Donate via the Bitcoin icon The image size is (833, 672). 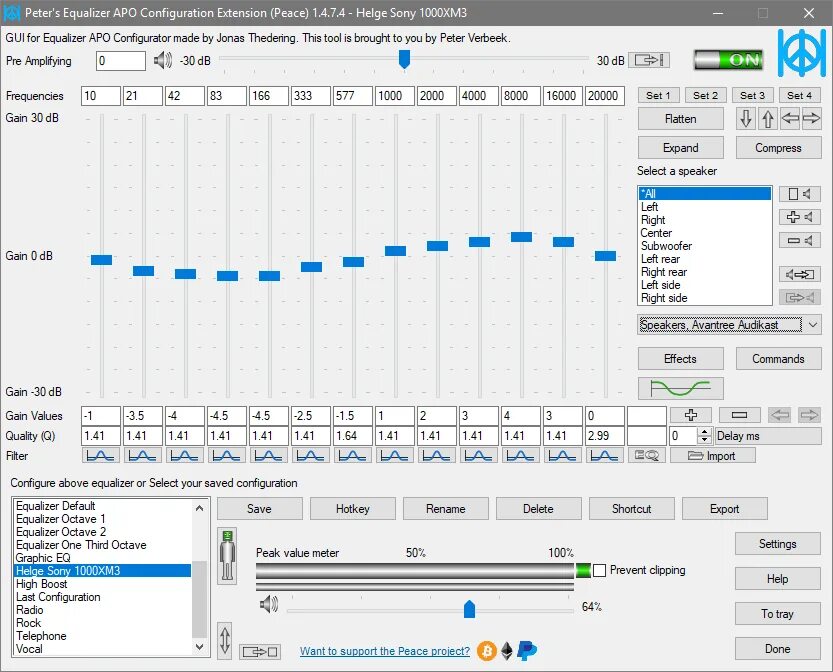click(x=486, y=651)
